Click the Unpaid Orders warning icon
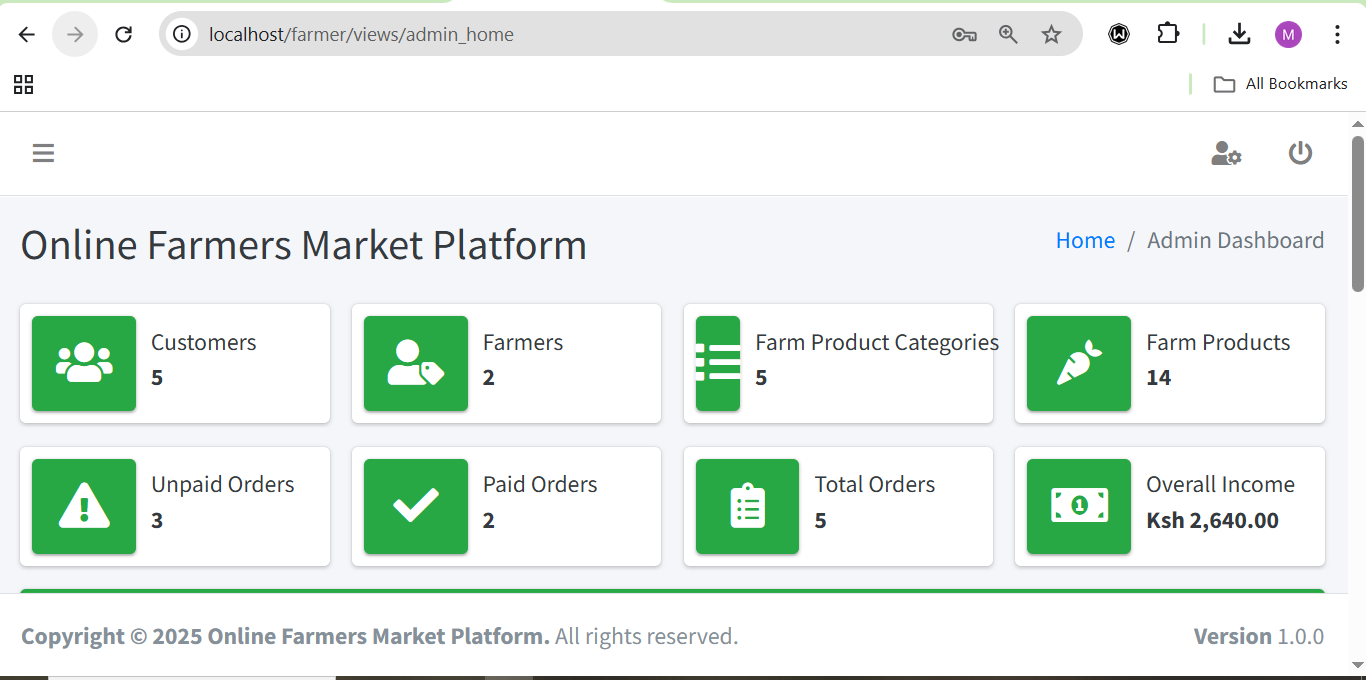Image resolution: width=1366 pixels, height=680 pixels. [83, 506]
